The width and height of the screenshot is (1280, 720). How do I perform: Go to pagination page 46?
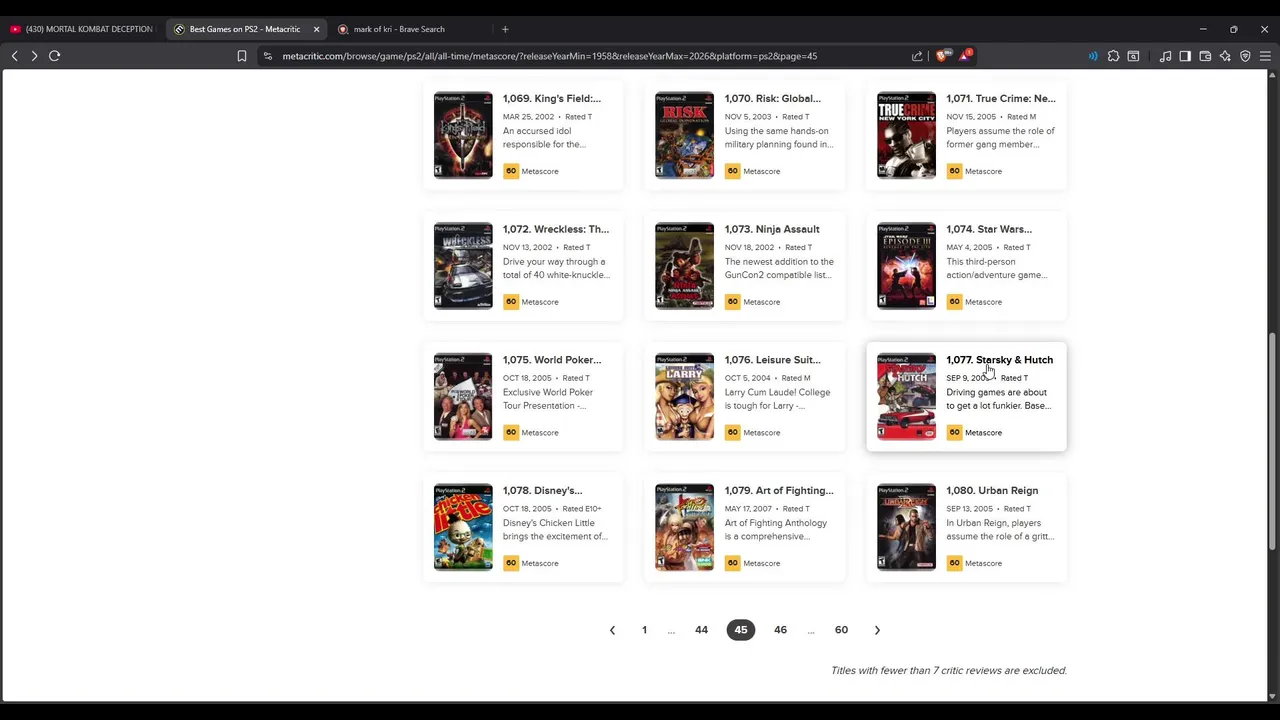click(x=780, y=630)
